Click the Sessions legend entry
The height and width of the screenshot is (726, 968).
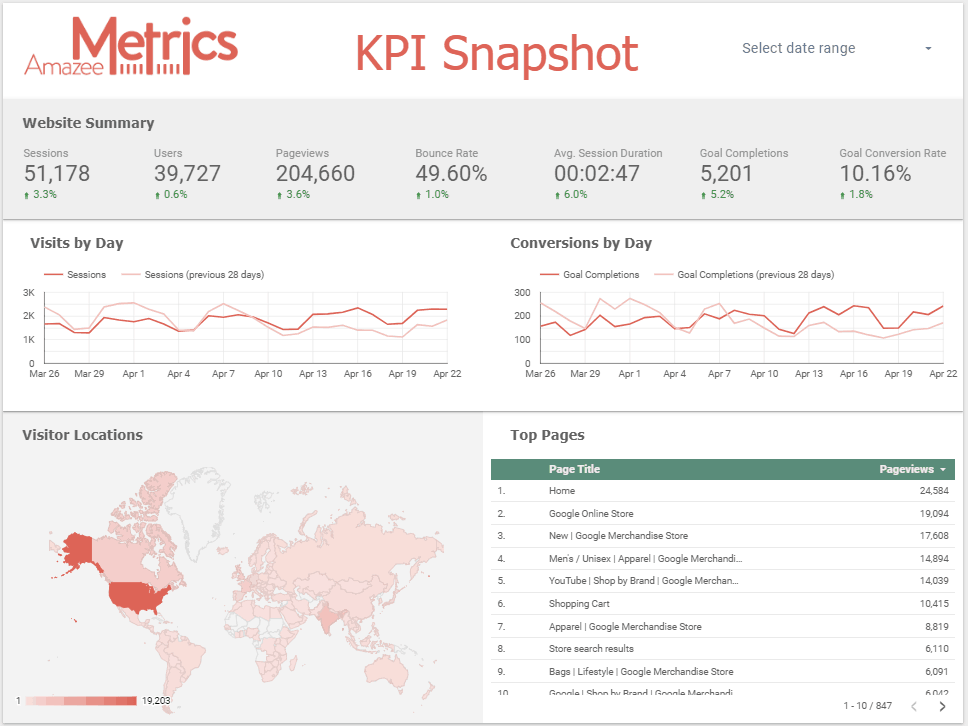tap(75, 275)
